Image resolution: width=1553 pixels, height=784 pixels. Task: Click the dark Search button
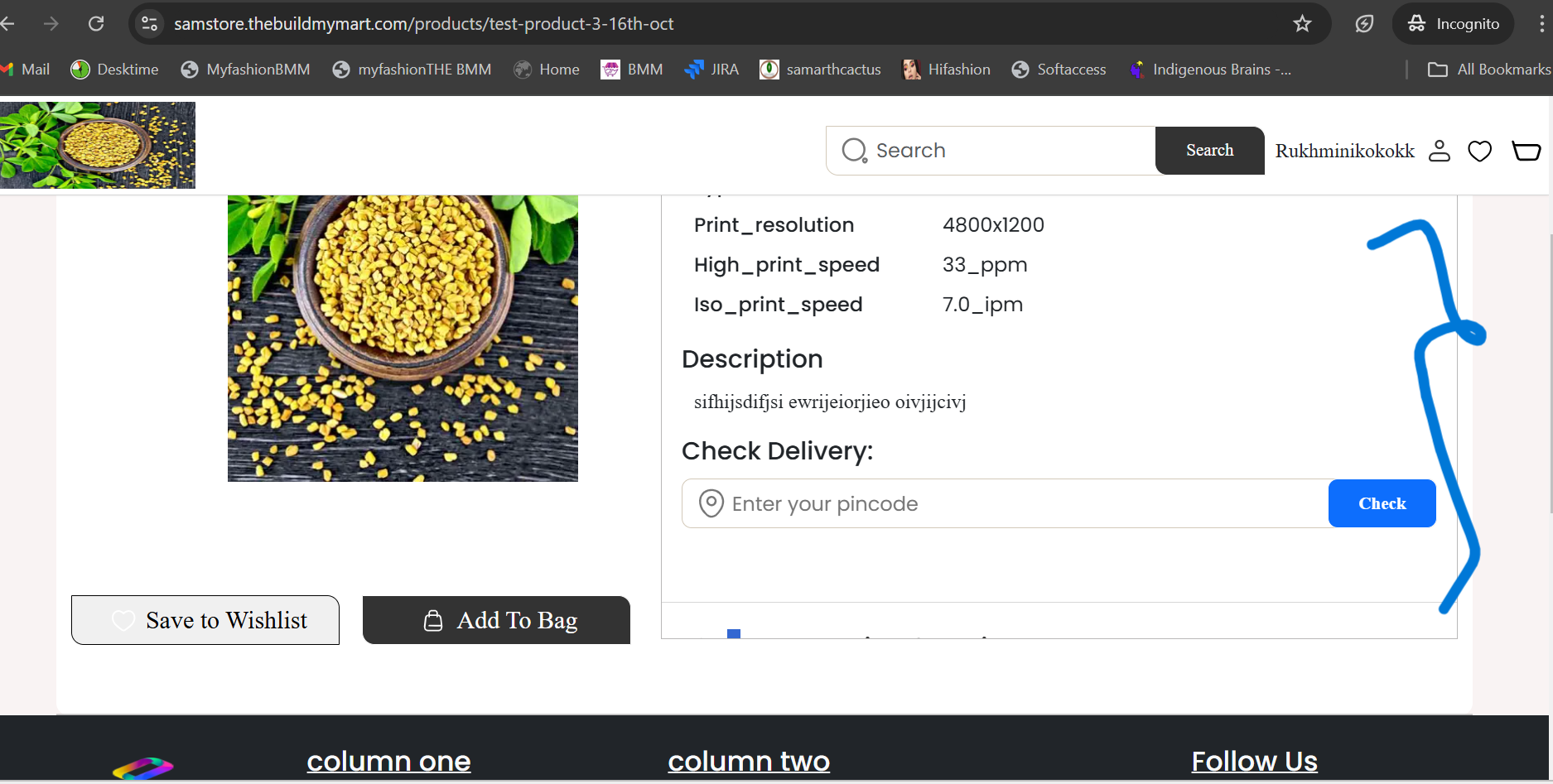(1209, 151)
